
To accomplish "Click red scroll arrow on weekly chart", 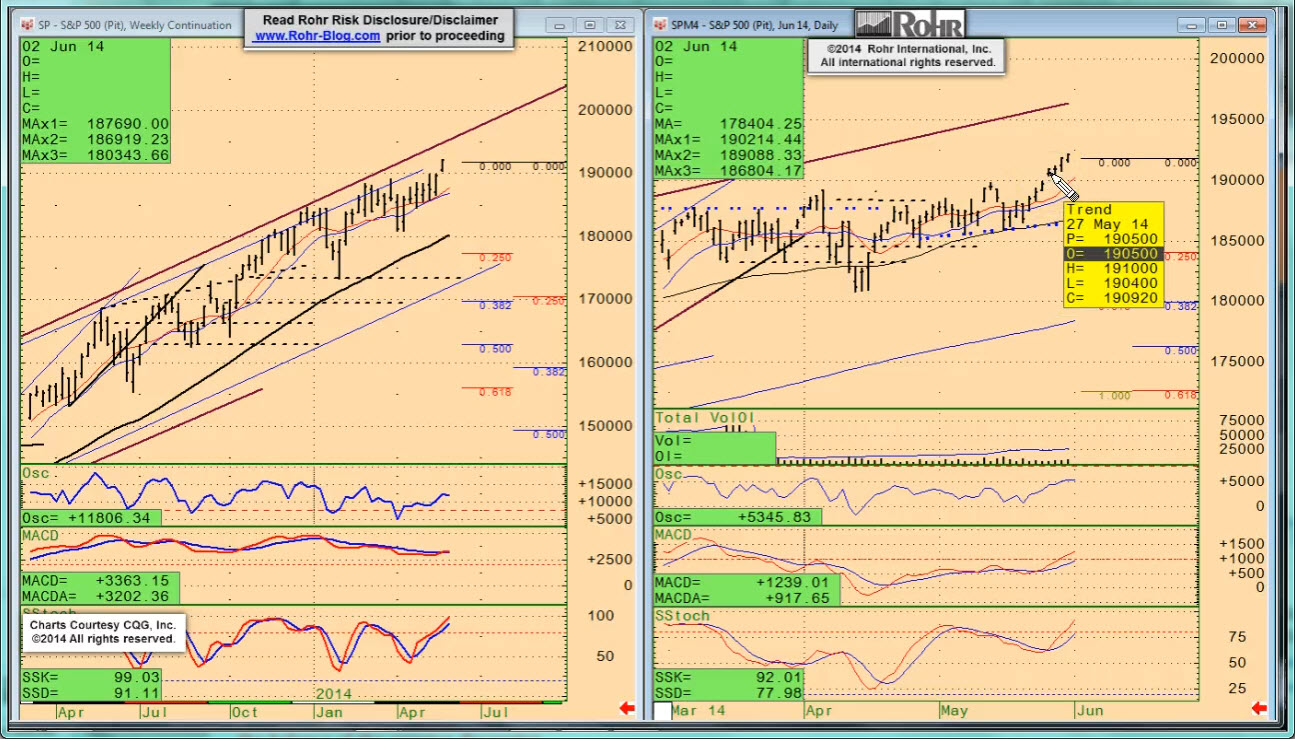I will 627,709.
